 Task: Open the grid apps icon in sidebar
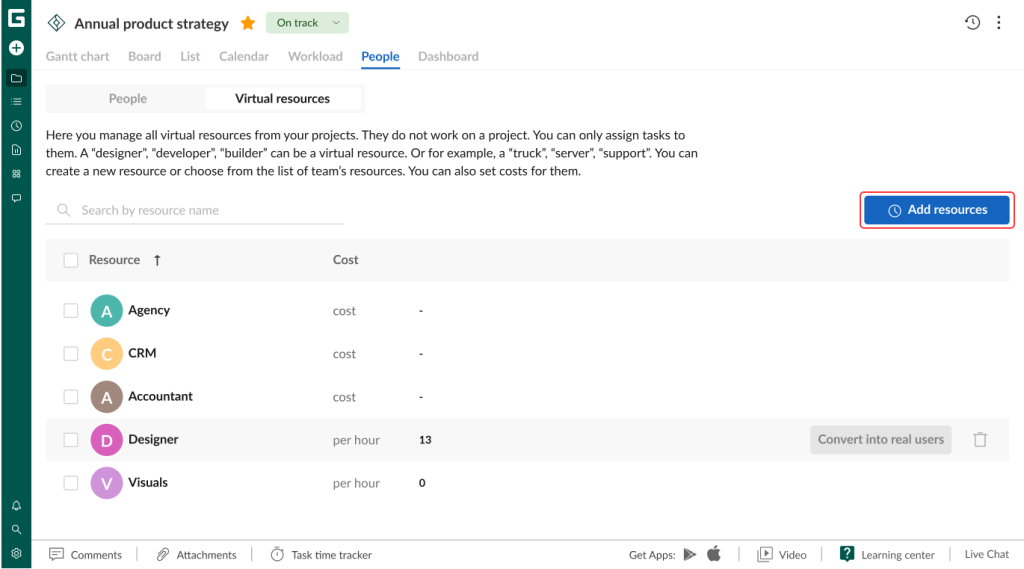pyautogui.click(x=16, y=174)
